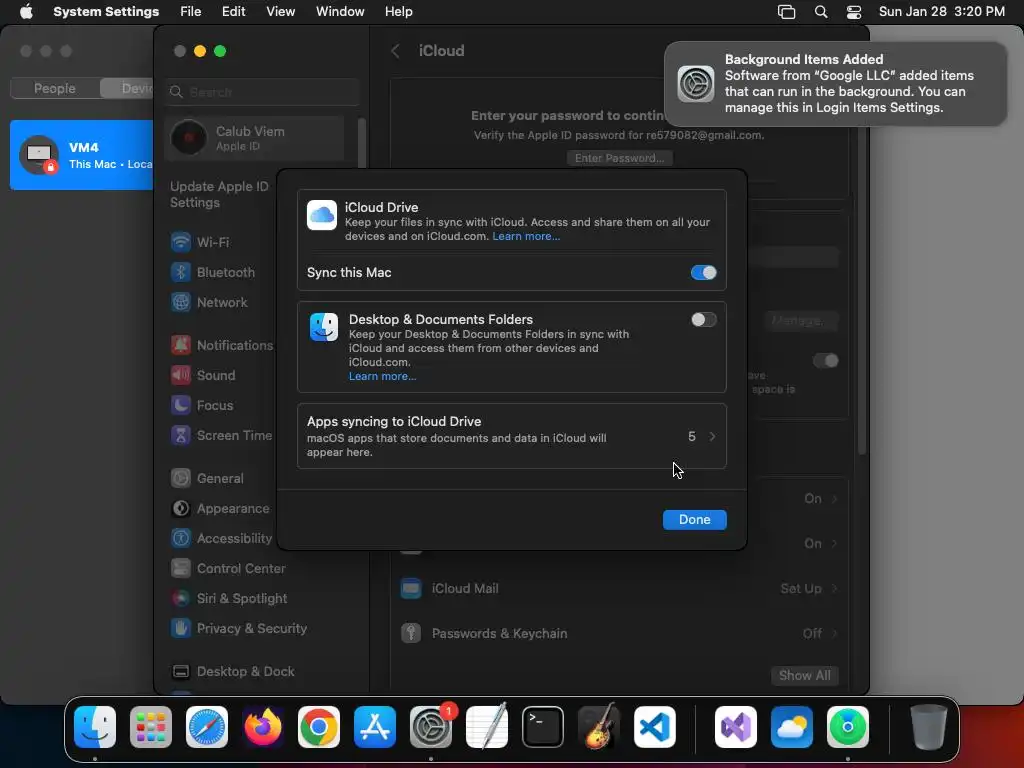Open Google Chrome from the Dock
The width and height of the screenshot is (1024, 768).
[x=319, y=727]
